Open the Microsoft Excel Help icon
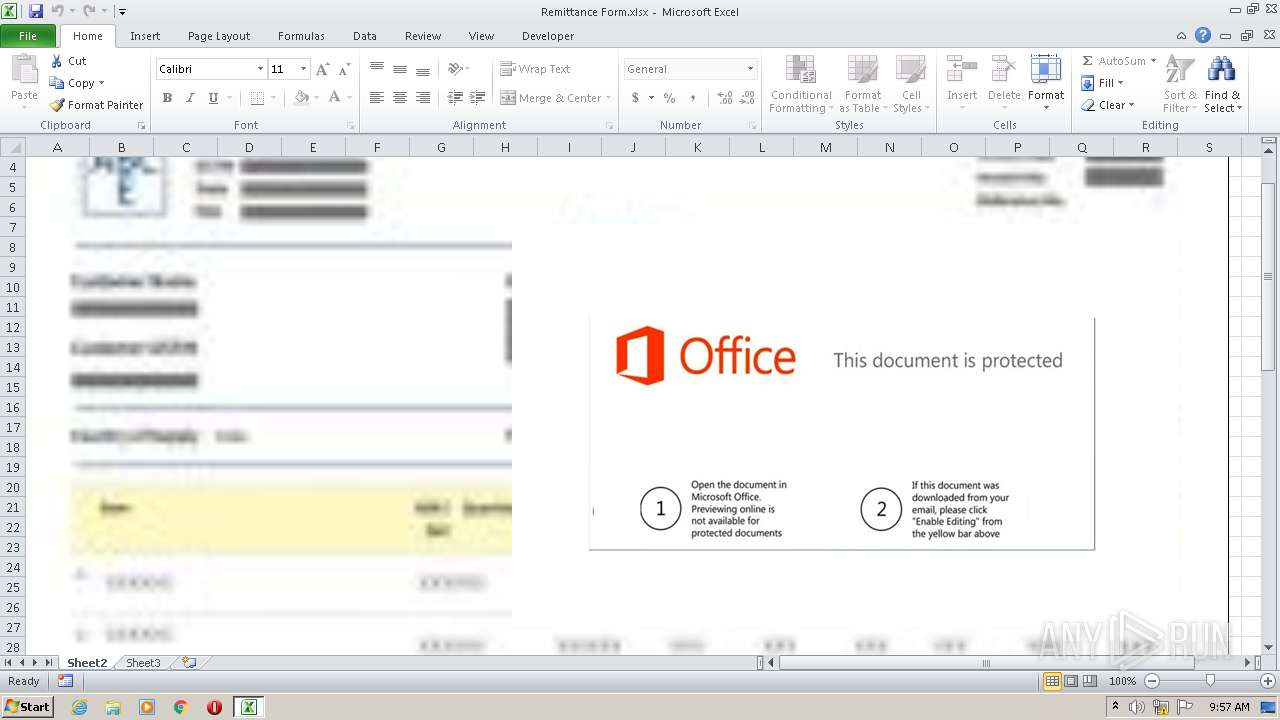Screen dimensions: 1280x720 (x=1203, y=36)
